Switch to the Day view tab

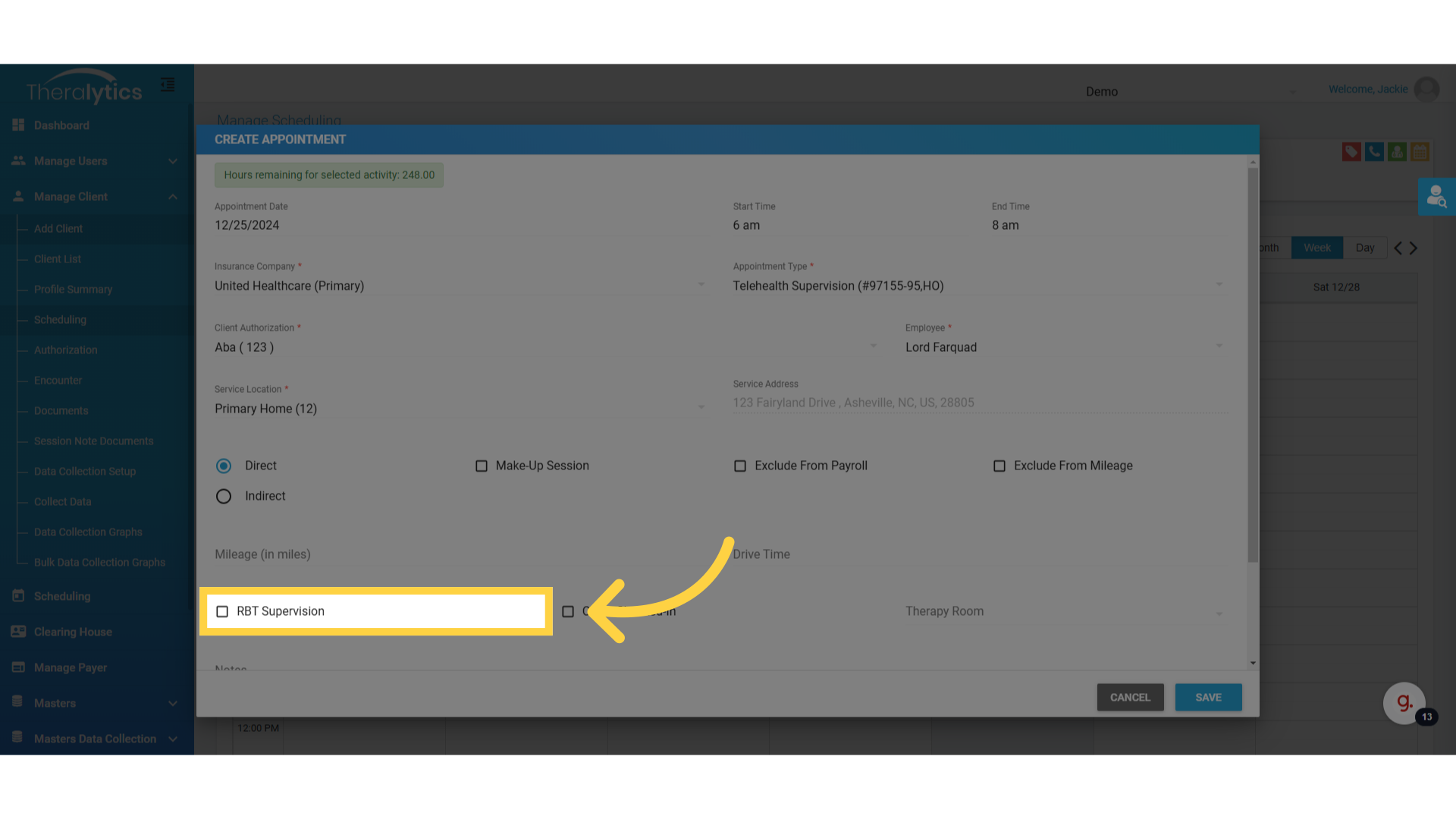coord(1365,248)
